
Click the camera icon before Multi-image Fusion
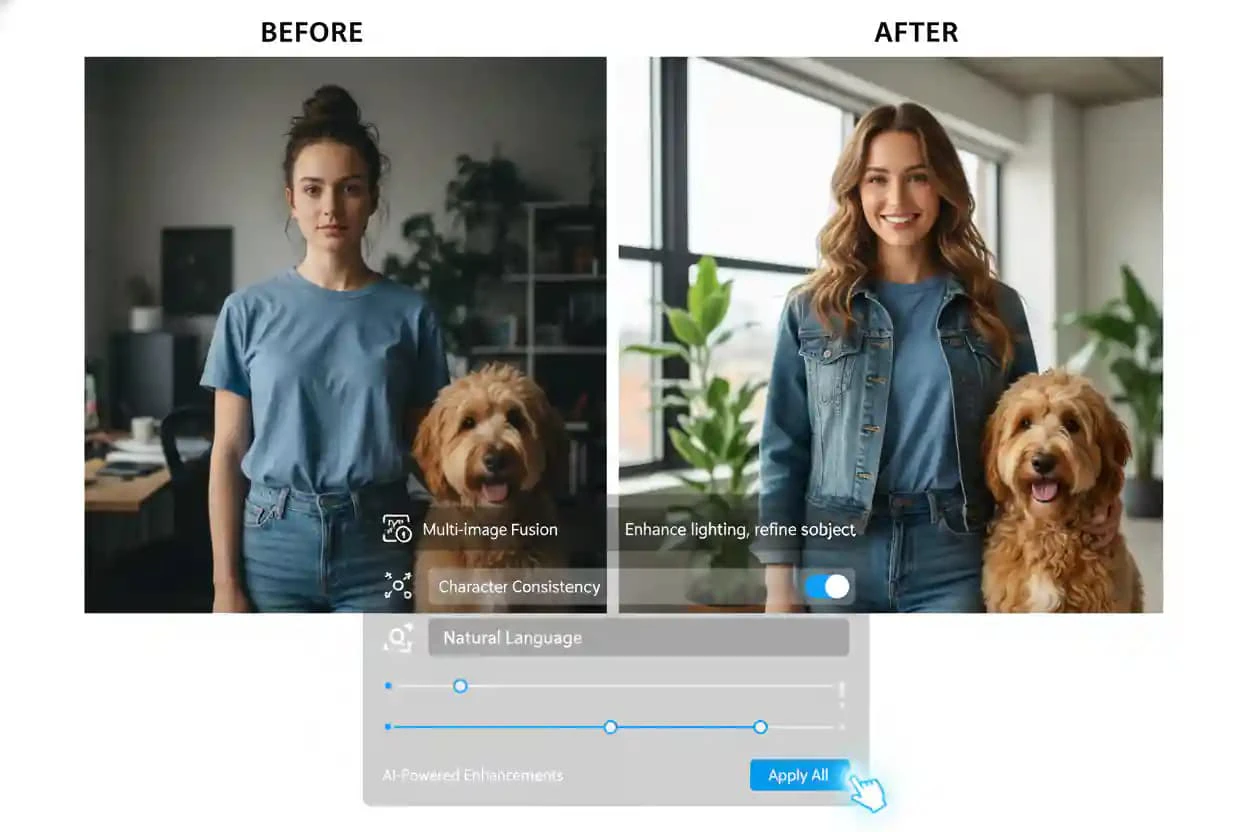click(x=395, y=528)
